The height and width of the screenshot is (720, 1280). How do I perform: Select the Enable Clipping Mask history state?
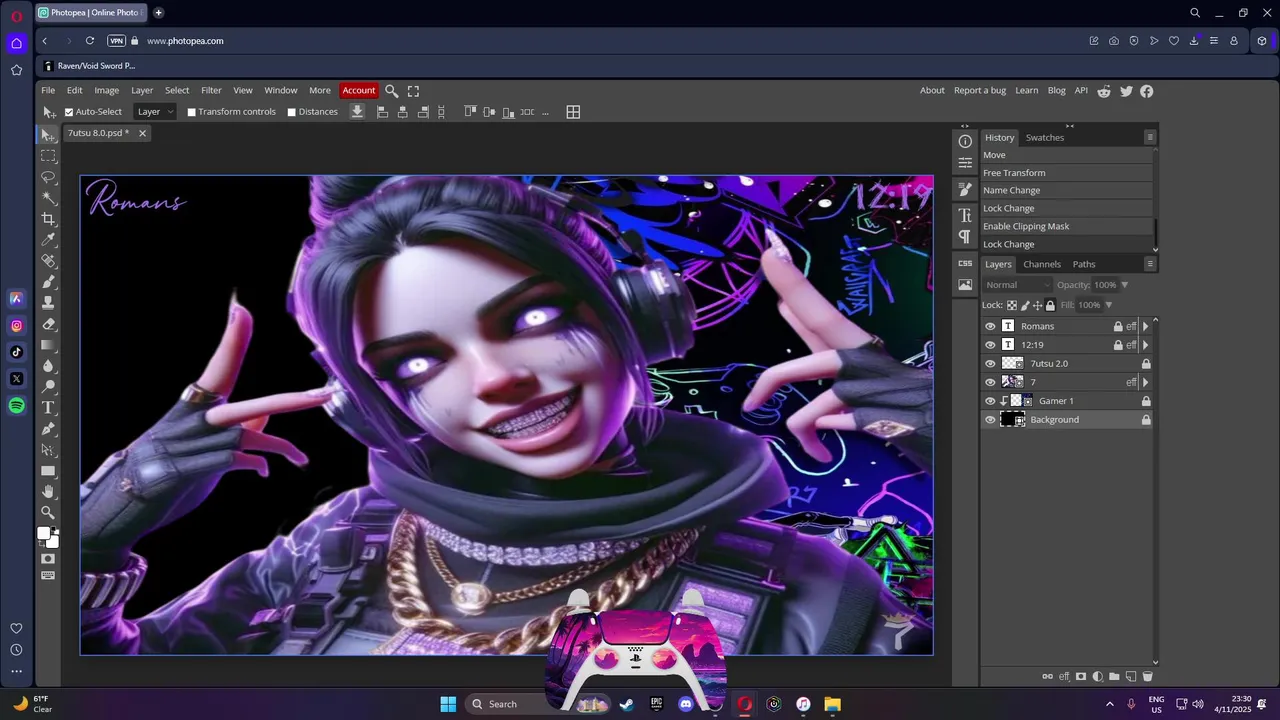point(1066,227)
